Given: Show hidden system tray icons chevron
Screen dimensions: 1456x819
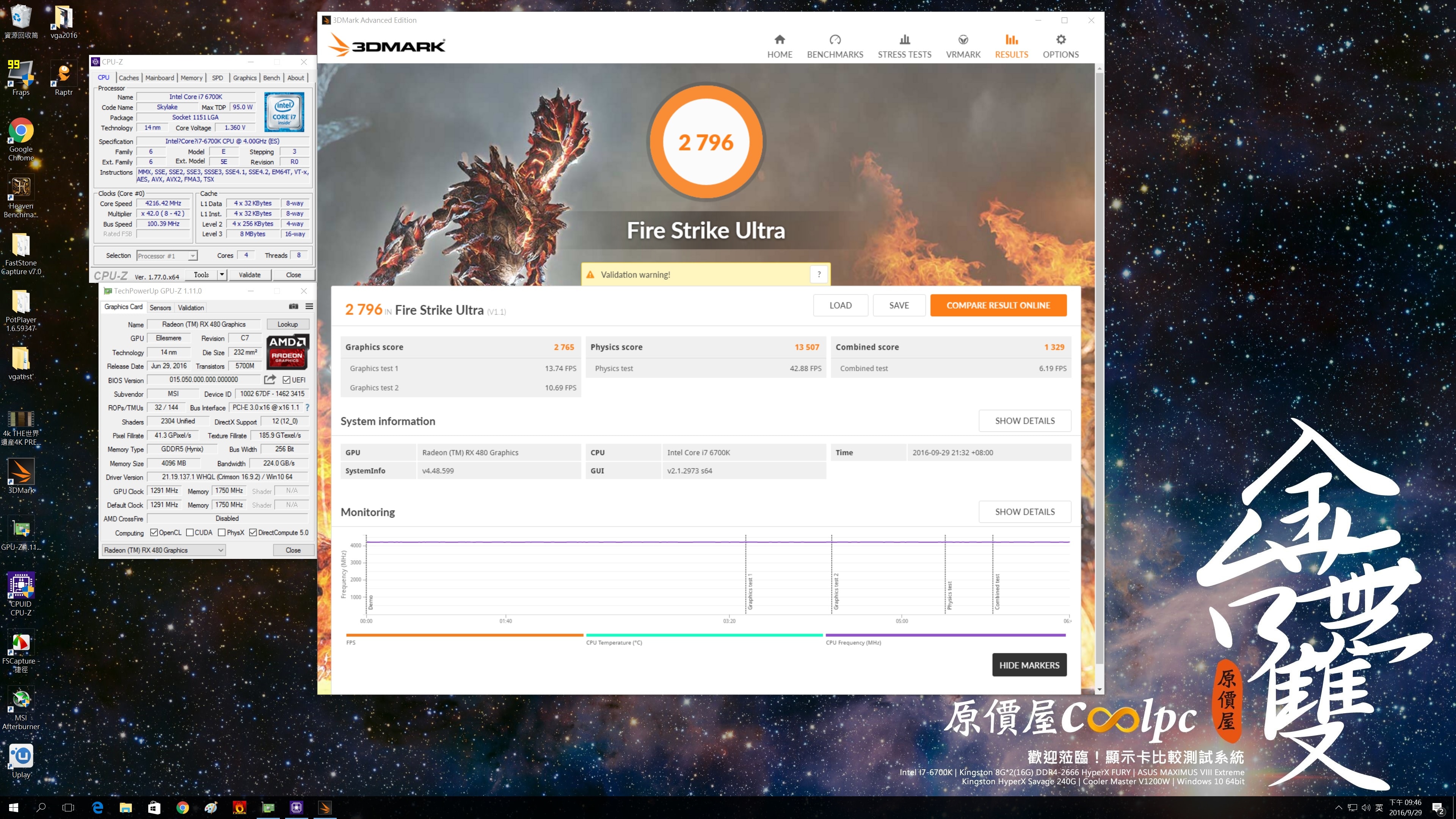Looking at the screenshot, I should tap(1338, 808).
